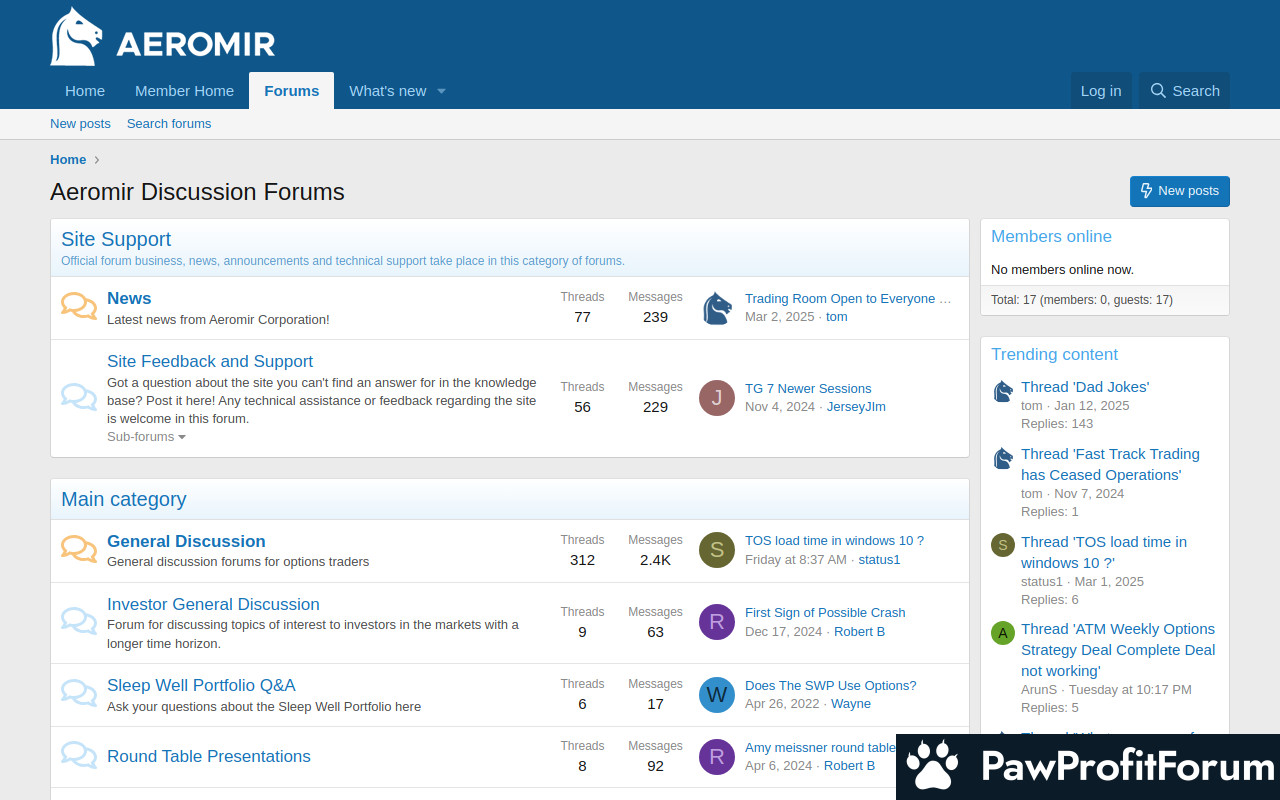Open the News forum speech-bubble icon
Screen dimensions: 1280x800
pos(79,305)
